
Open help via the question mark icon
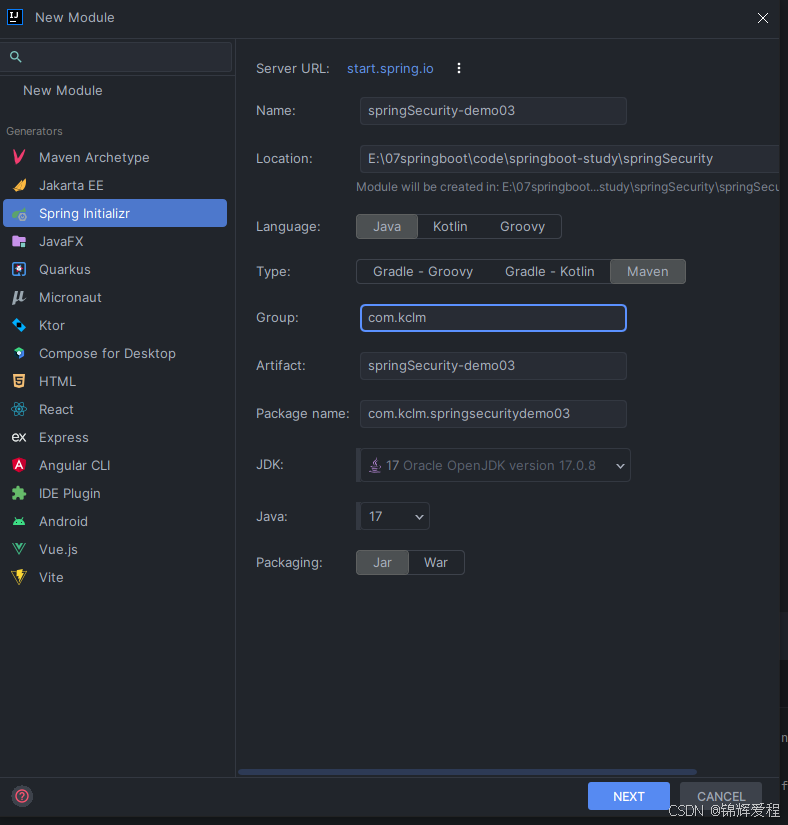coord(22,796)
